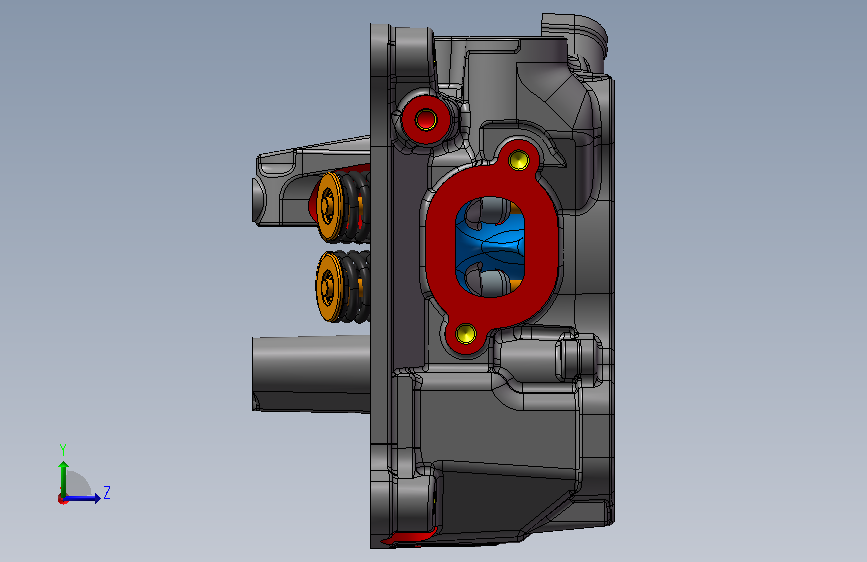The width and height of the screenshot is (867, 562).
Task: Click the blue Z axis arrow of the triad
Action: 83,498
